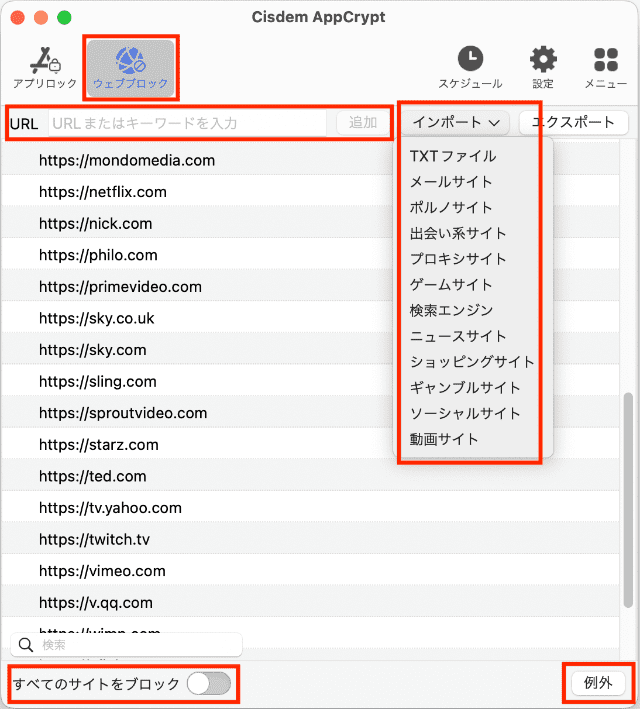640x709 pixels.
Task: Choose ショッピングサイト from import menu
Action: [472, 362]
